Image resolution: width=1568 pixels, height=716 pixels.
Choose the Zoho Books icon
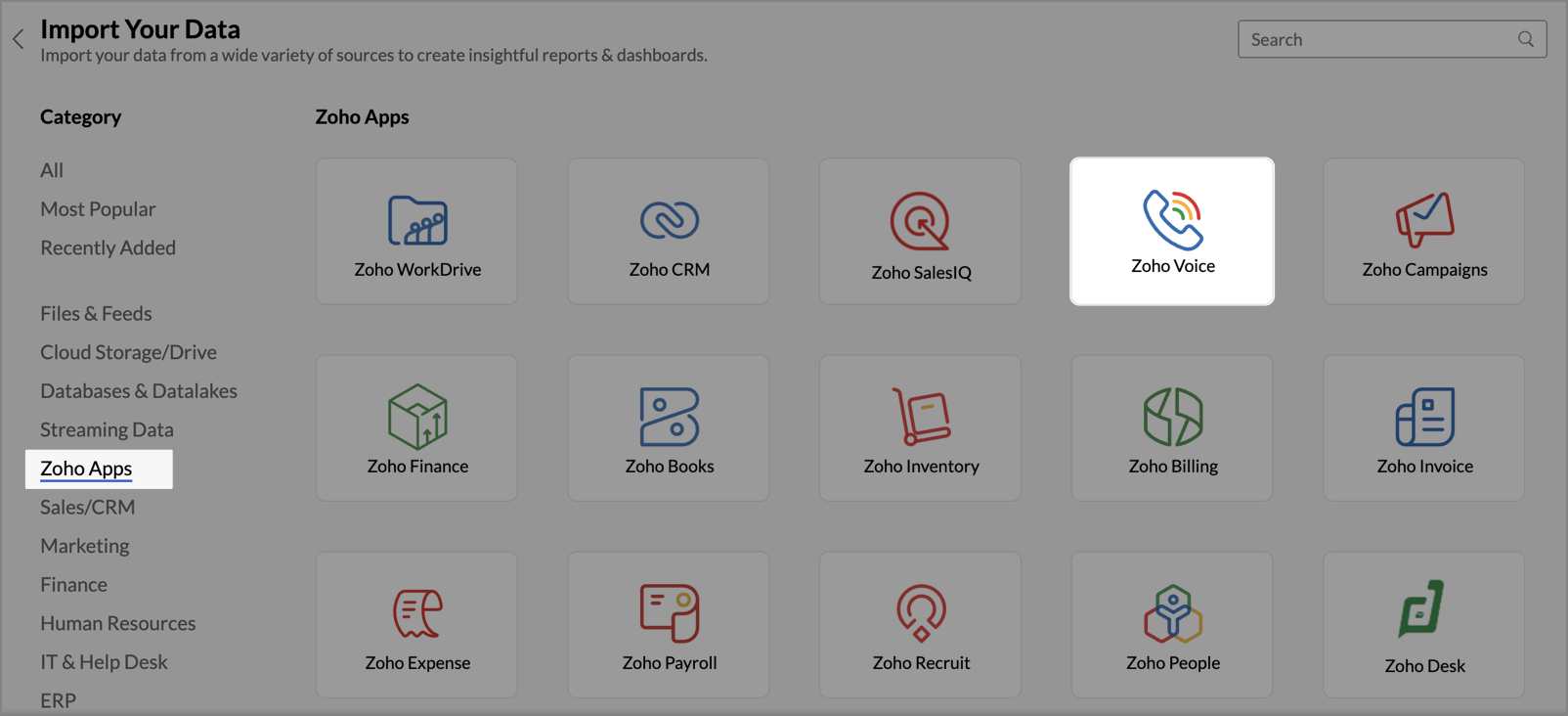(670, 417)
